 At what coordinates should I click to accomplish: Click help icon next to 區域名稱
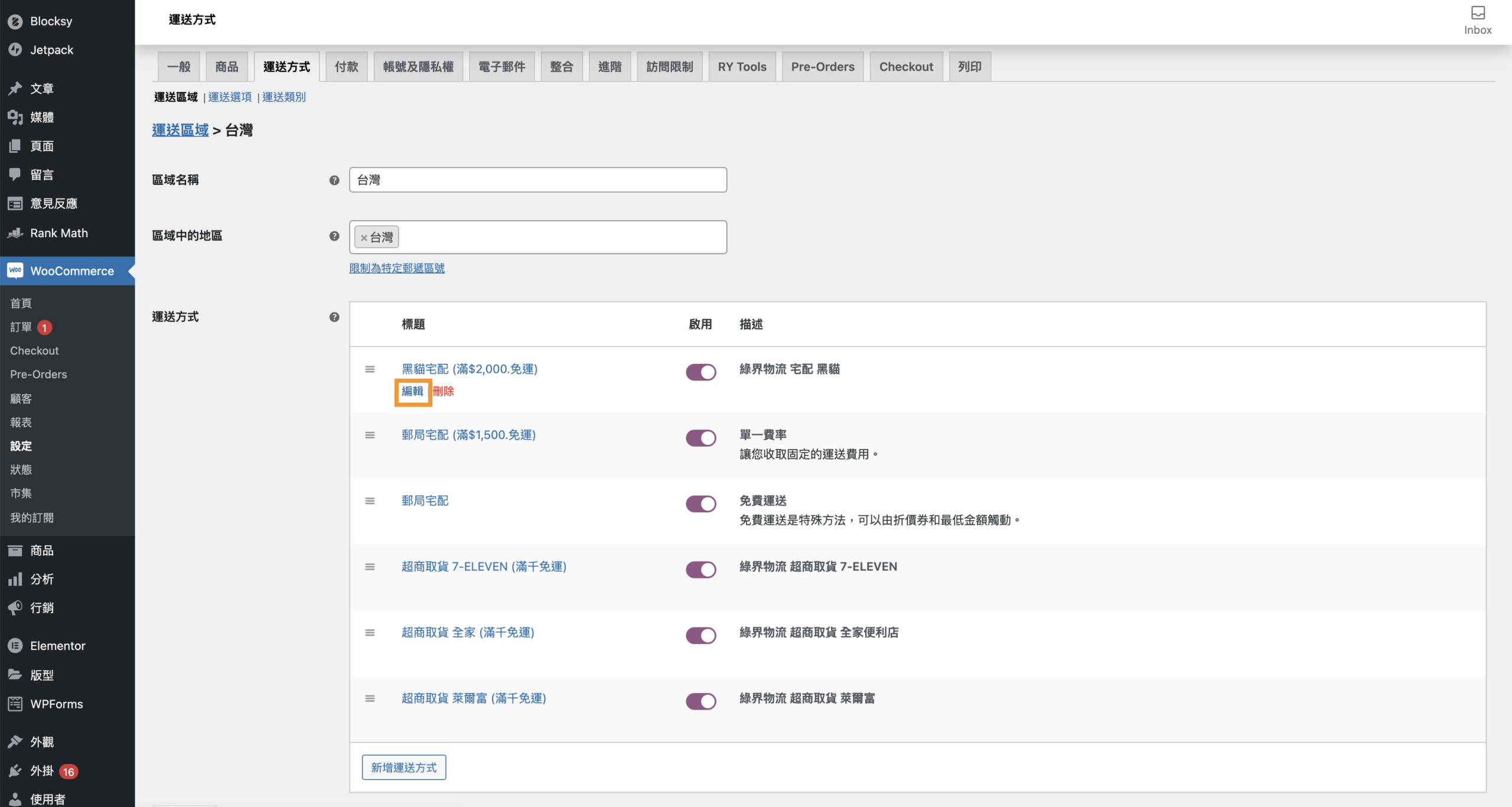tap(334, 180)
